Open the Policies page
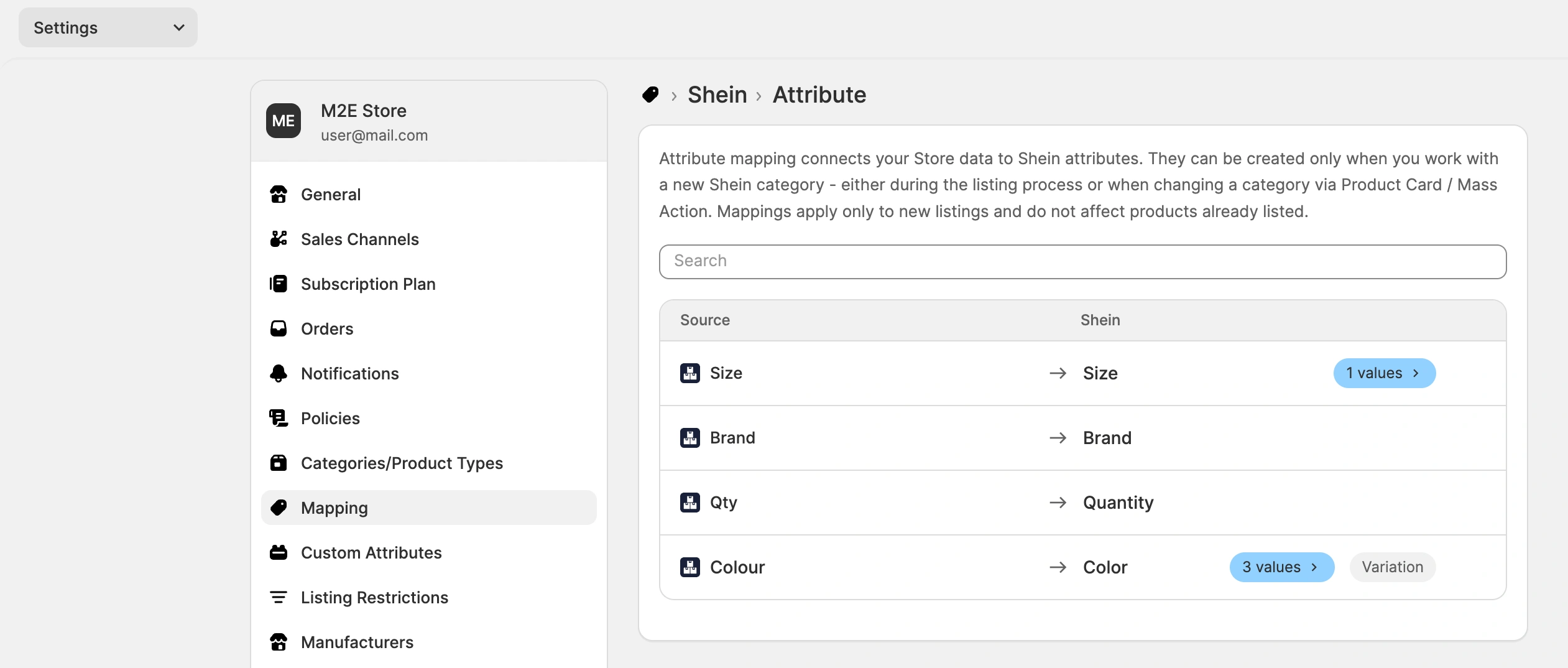The height and width of the screenshot is (668, 1568). coord(429,419)
